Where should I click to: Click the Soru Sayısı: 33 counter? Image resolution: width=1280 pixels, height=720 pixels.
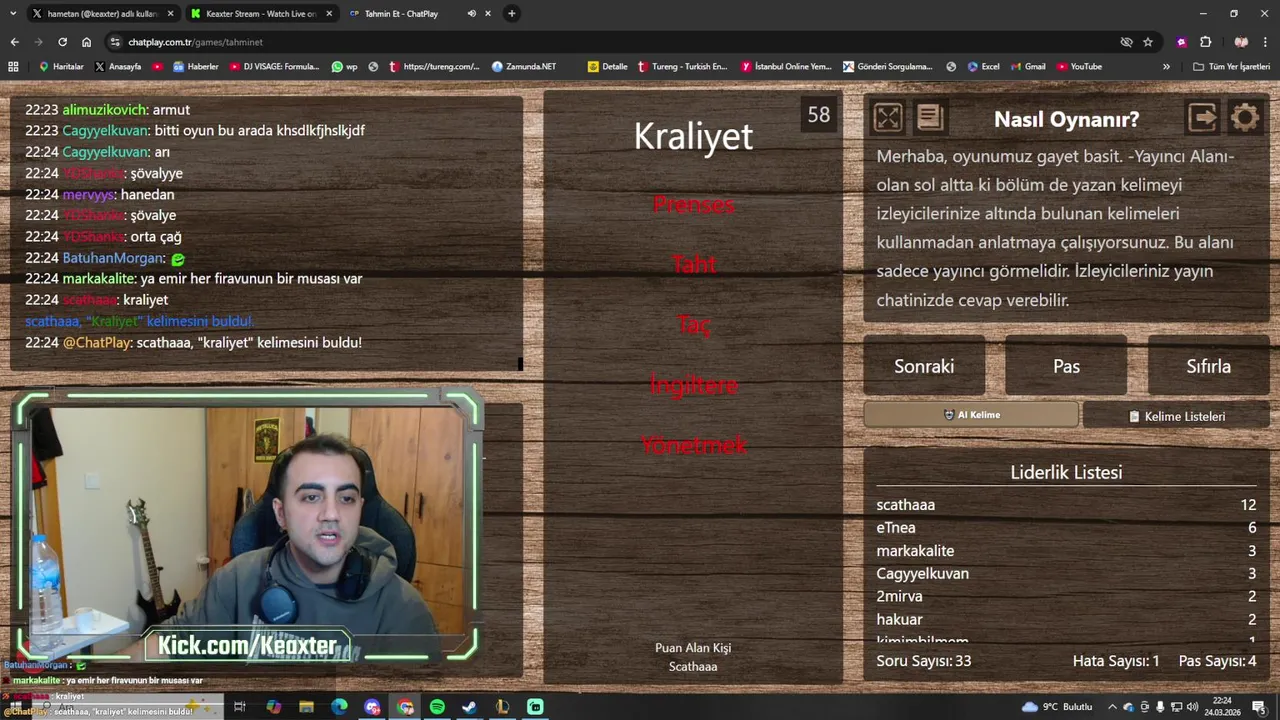click(x=923, y=661)
